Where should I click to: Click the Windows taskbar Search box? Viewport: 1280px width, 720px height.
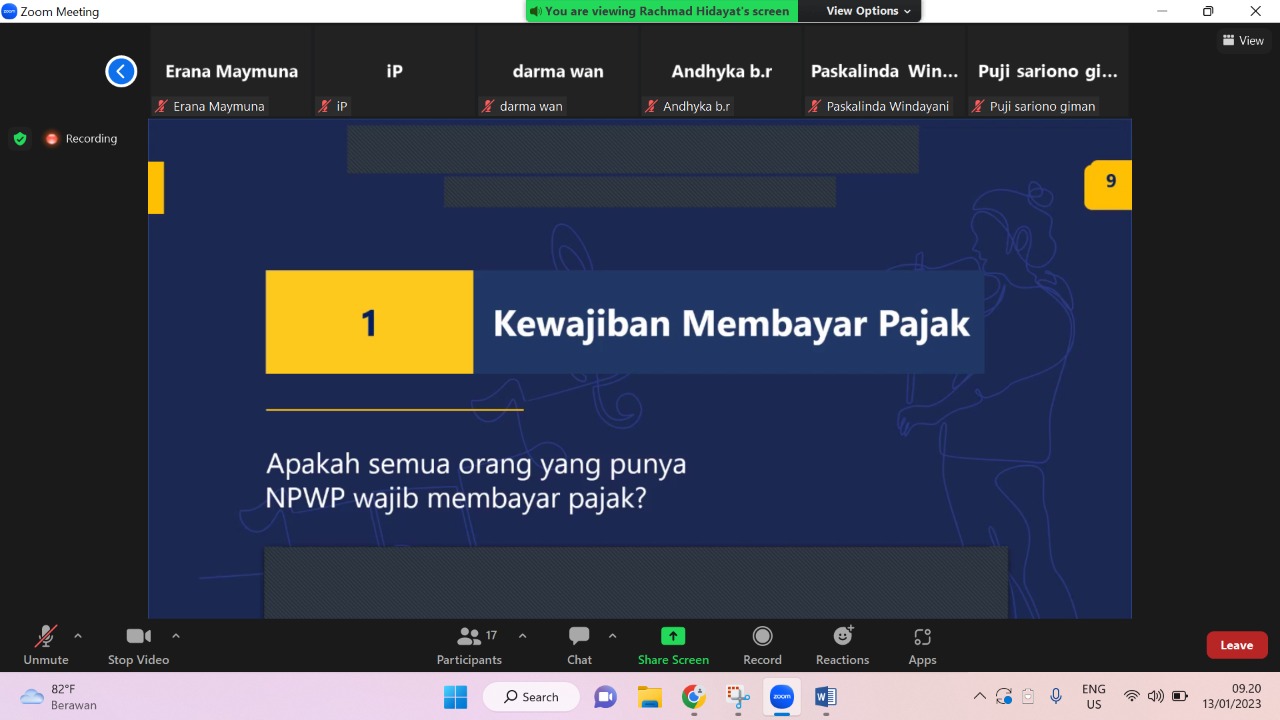531,697
